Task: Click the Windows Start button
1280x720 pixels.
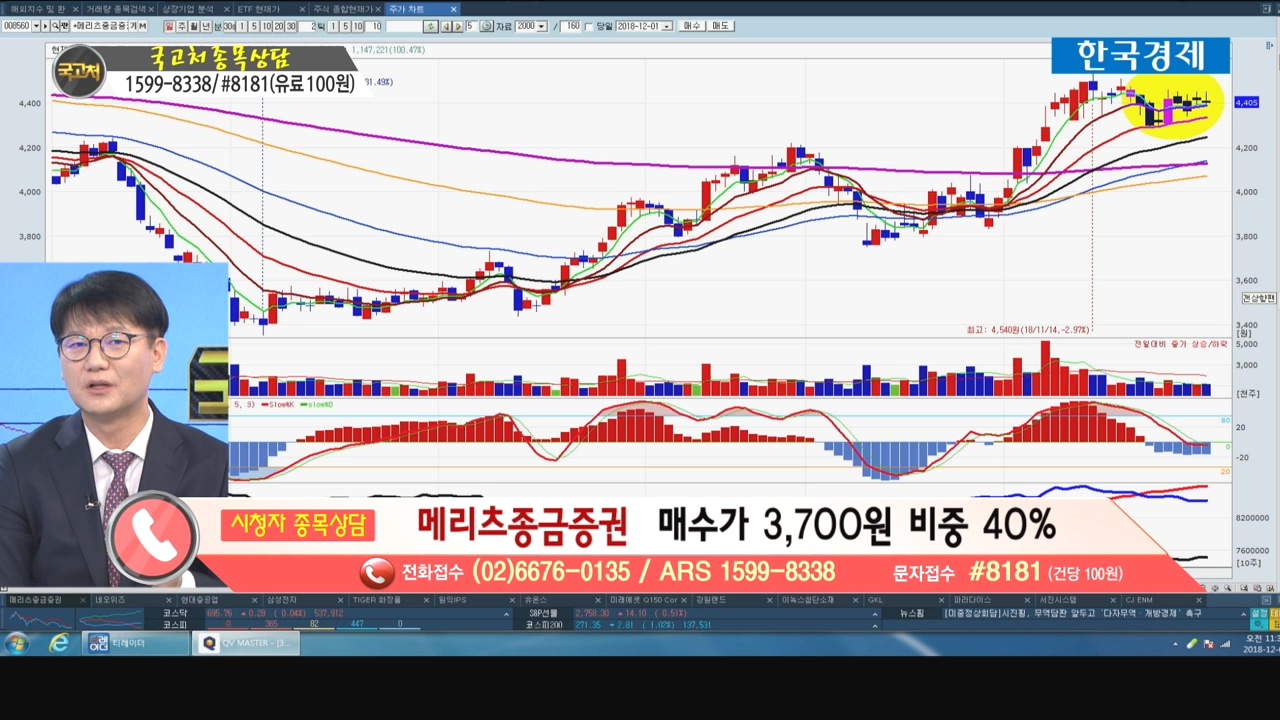Action: click(17, 643)
